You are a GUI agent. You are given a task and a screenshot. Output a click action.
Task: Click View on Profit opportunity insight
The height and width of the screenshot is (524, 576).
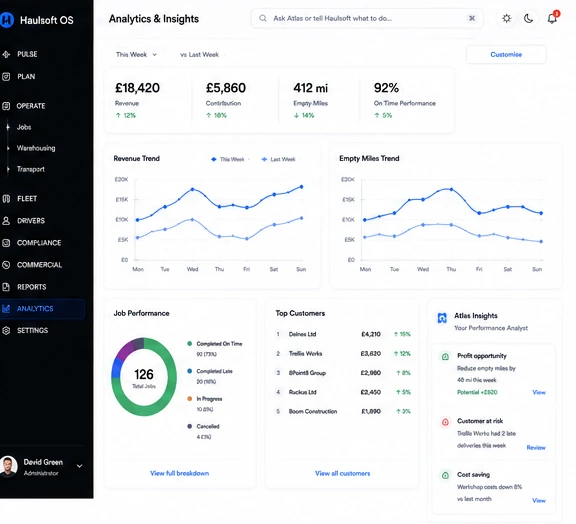tap(539, 392)
